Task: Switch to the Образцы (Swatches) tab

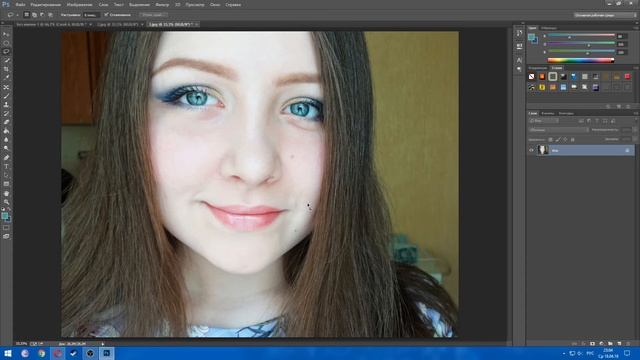Action: pyautogui.click(x=549, y=28)
